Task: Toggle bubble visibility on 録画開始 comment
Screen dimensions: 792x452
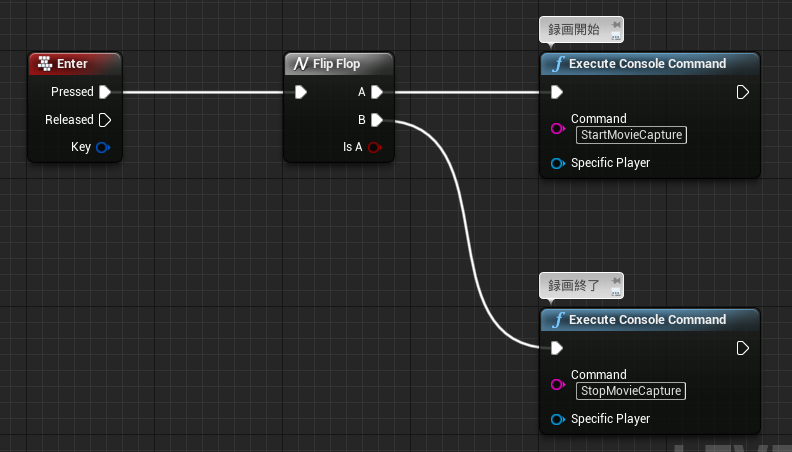Action: [x=615, y=36]
